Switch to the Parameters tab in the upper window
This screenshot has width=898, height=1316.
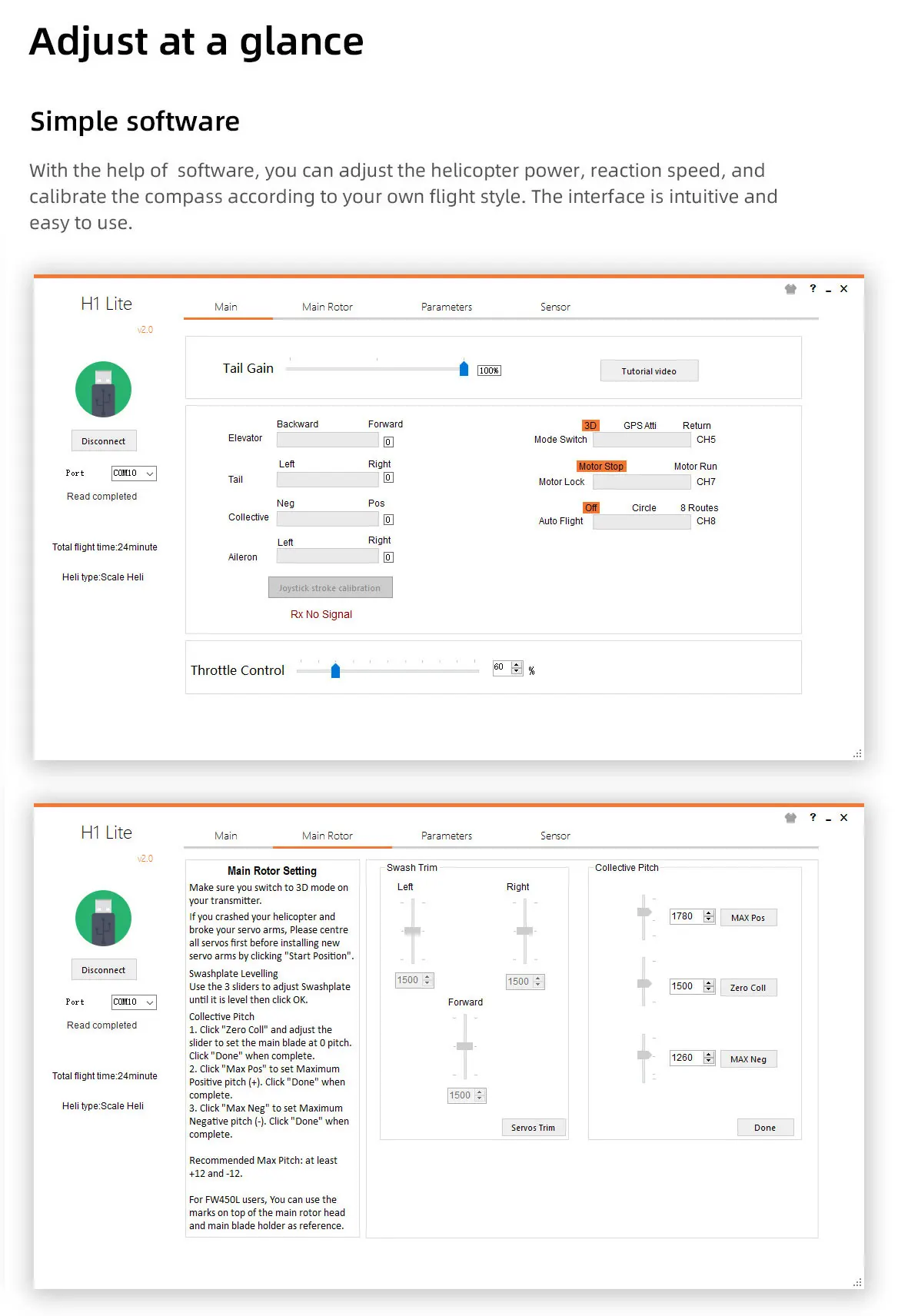(x=447, y=307)
